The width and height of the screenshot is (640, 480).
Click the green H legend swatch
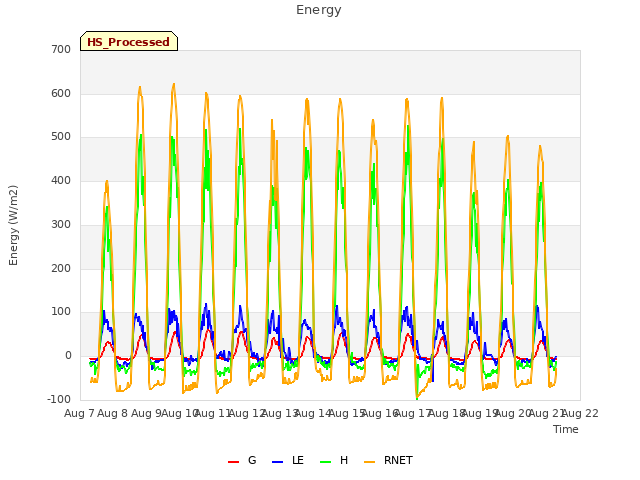pyautogui.click(x=325, y=462)
